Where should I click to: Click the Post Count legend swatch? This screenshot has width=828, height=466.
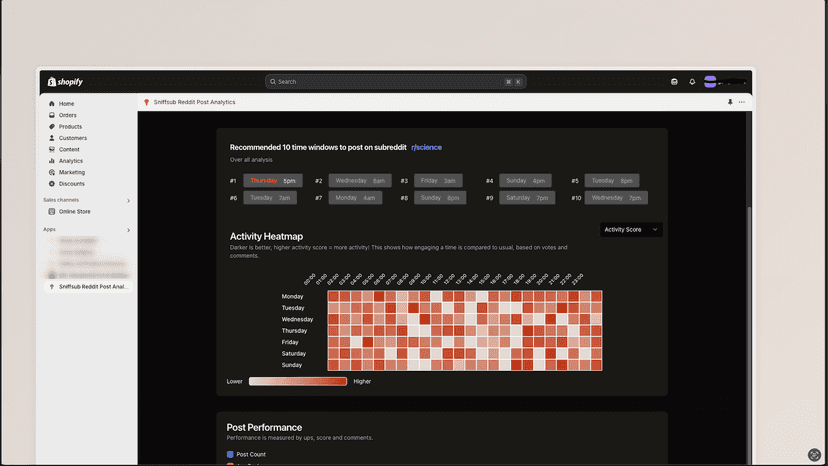point(230,454)
